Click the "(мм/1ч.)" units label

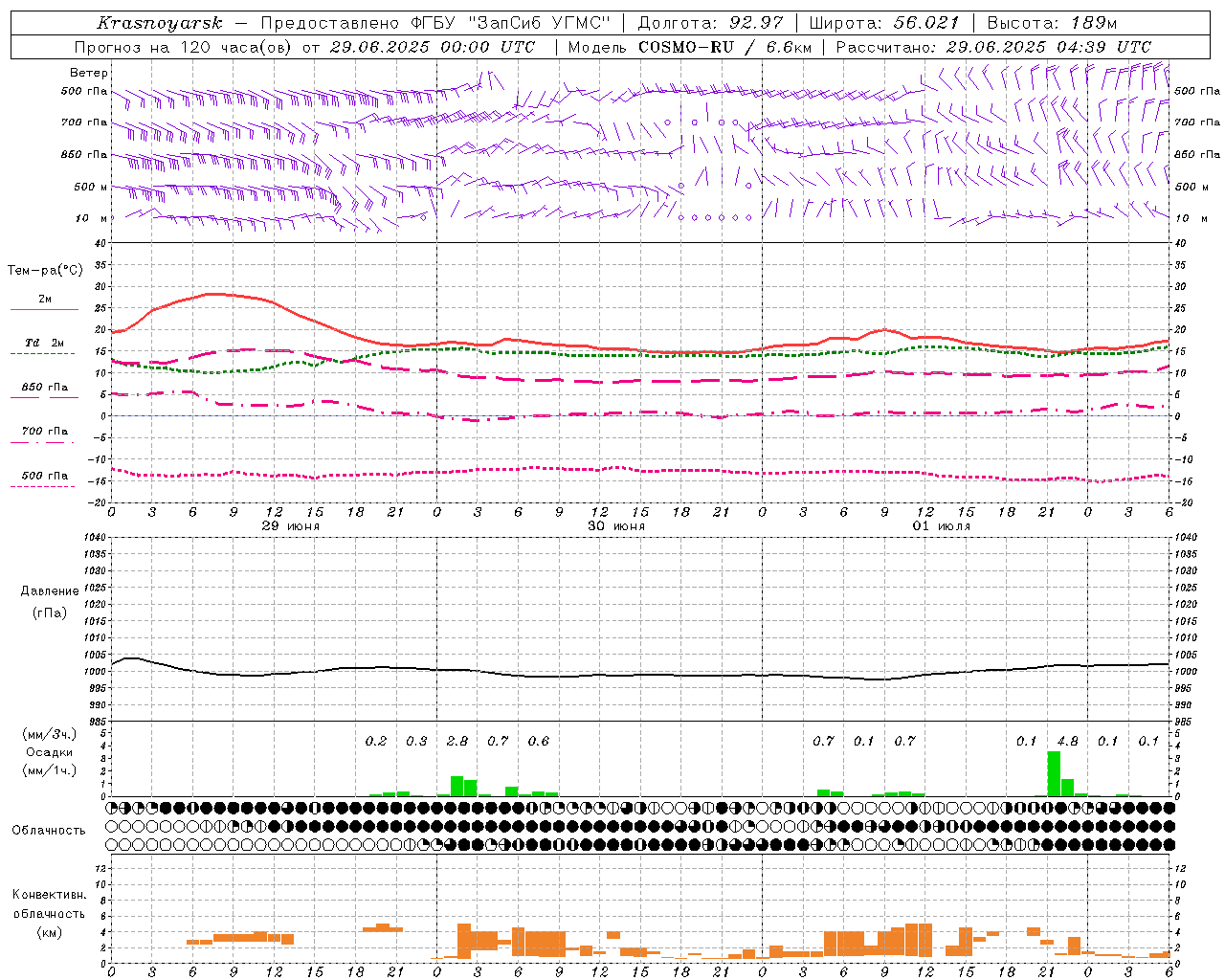pos(50,770)
